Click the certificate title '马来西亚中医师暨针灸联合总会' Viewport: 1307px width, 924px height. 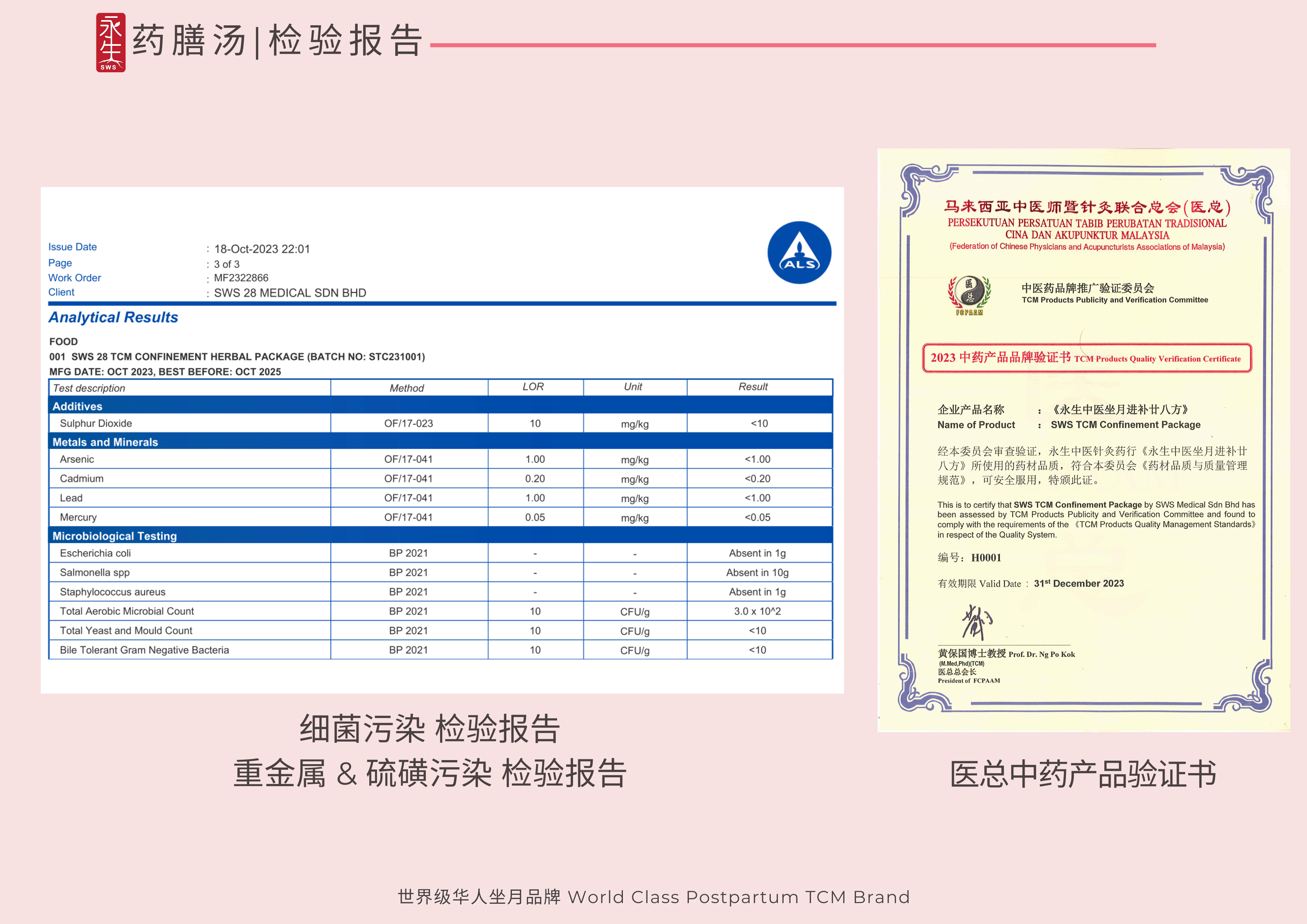(1087, 207)
